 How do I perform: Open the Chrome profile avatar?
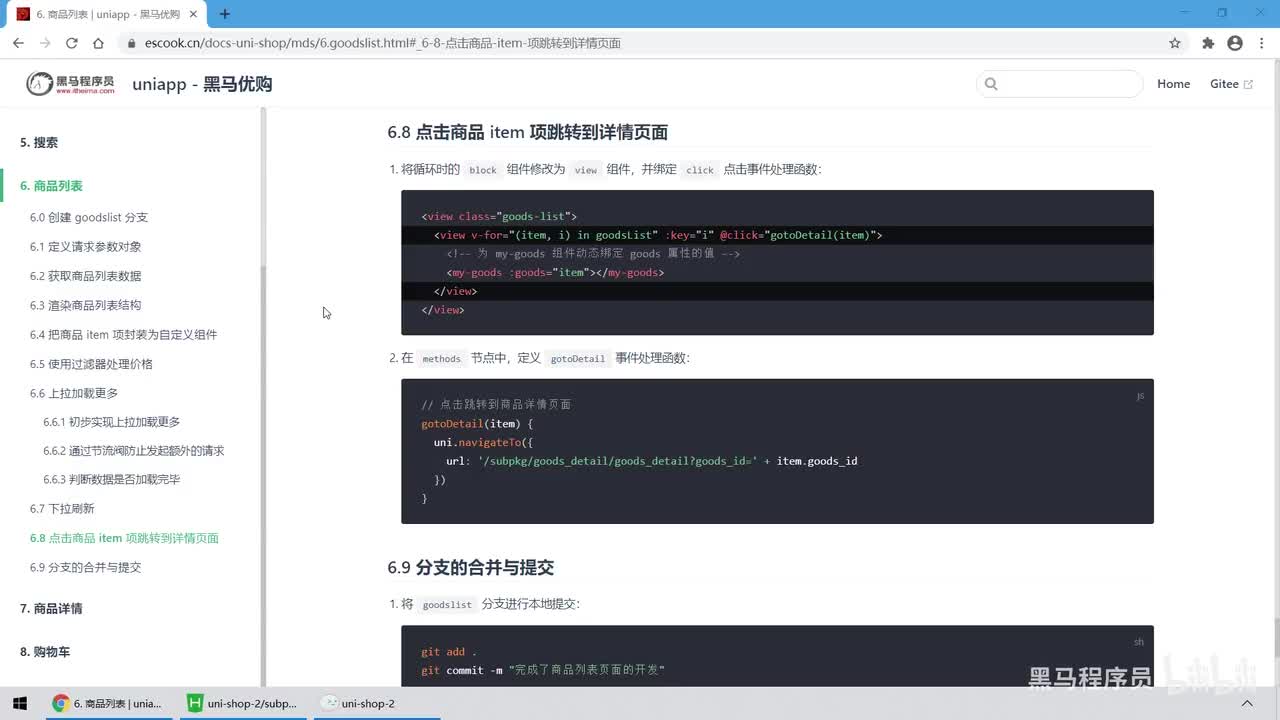(x=1235, y=43)
